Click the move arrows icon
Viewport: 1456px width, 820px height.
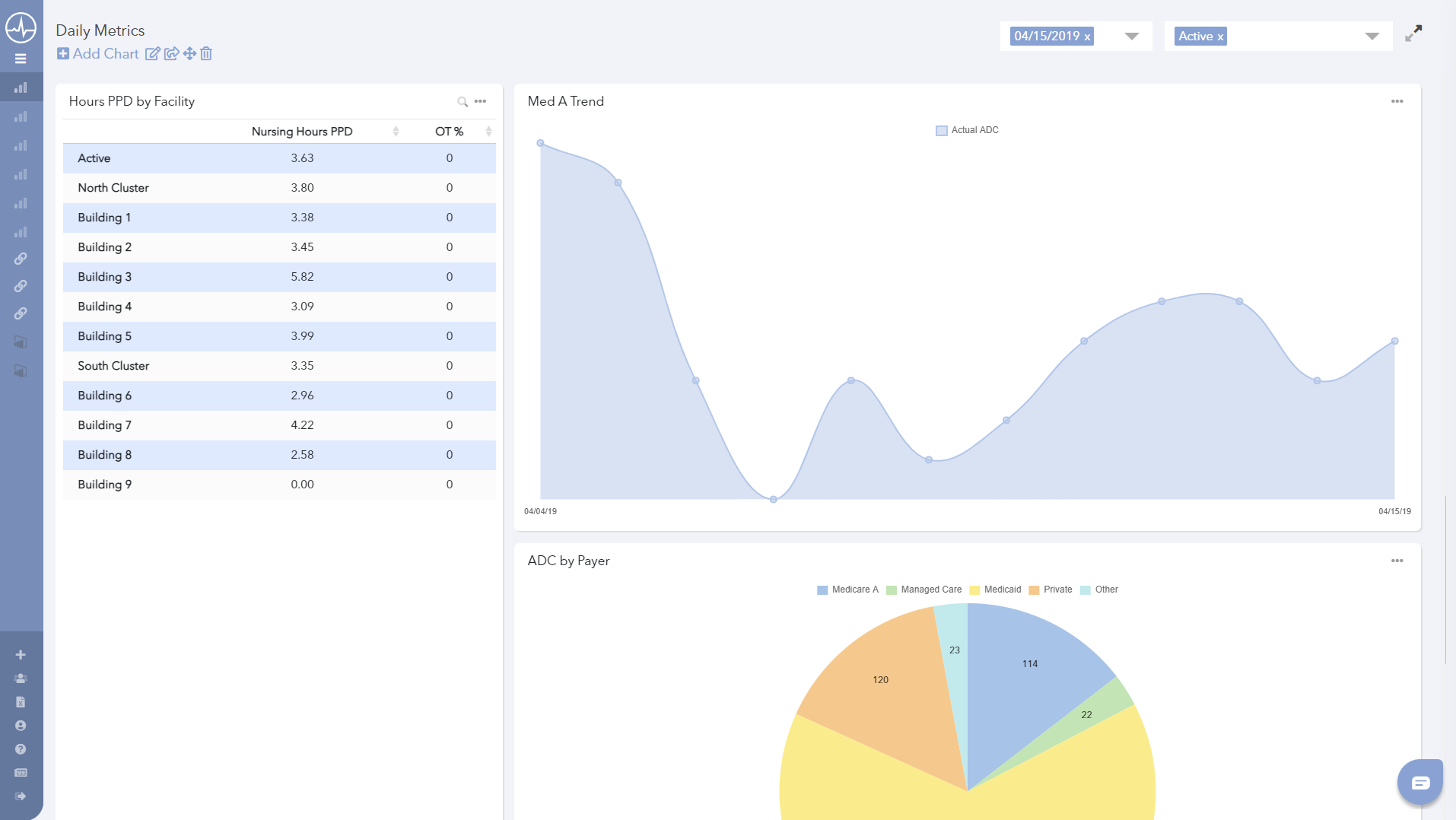[x=189, y=54]
